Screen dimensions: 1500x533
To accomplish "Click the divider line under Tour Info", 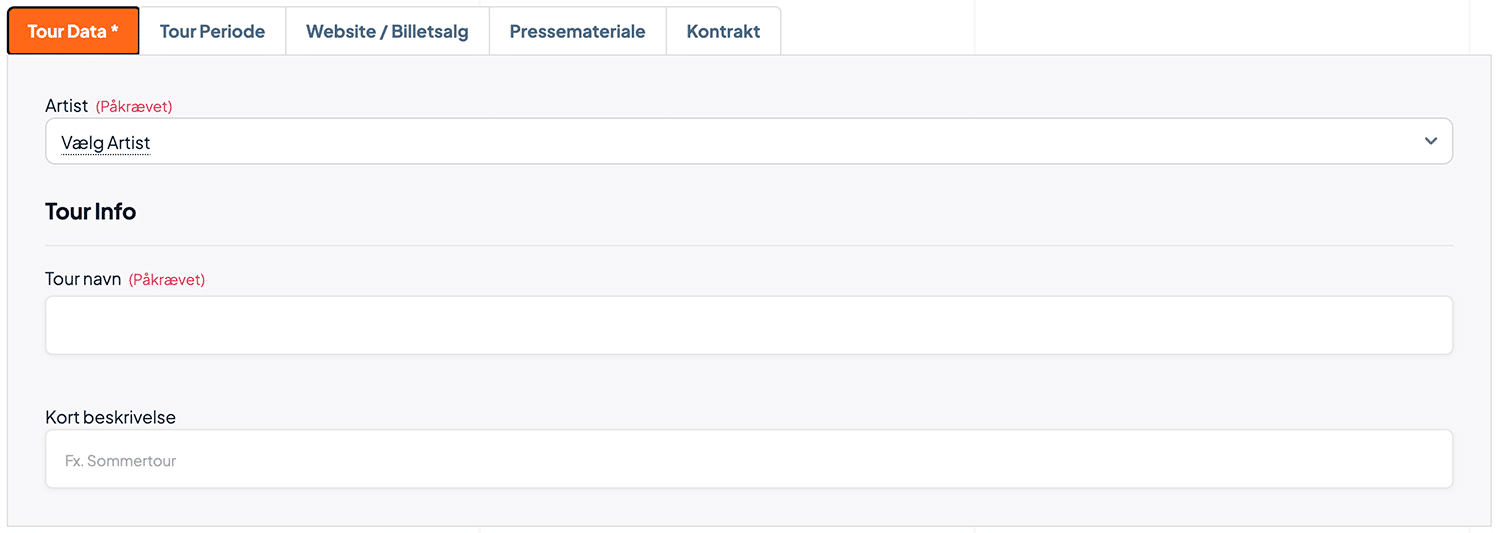I will click(749, 245).
